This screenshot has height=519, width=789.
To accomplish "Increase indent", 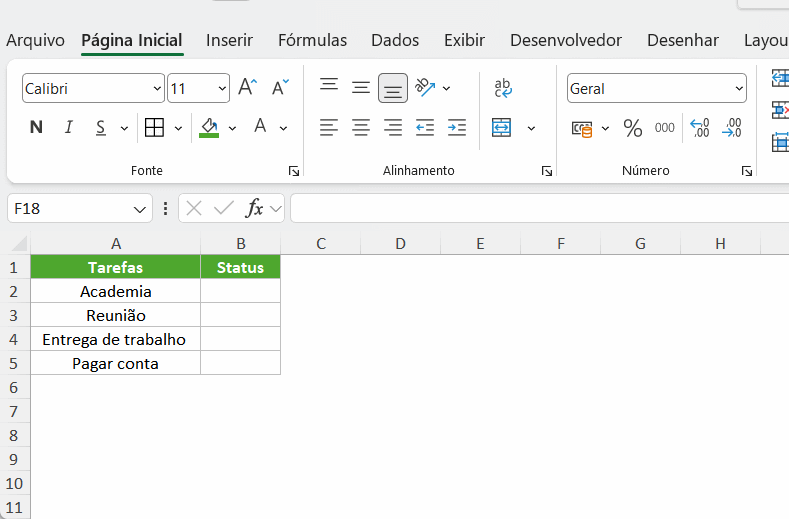I will pyautogui.click(x=457, y=127).
